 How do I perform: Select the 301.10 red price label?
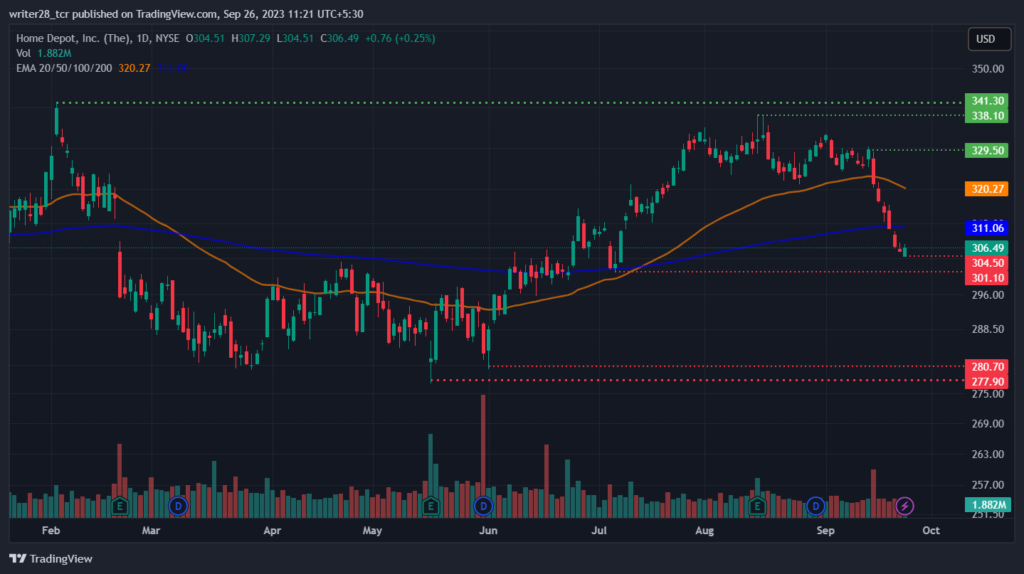pos(987,278)
